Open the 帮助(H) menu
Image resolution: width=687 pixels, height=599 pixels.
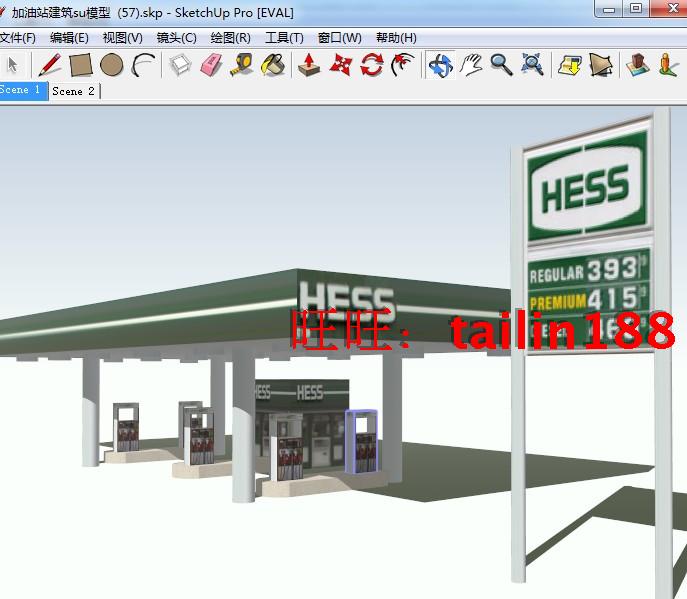click(x=396, y=38)
